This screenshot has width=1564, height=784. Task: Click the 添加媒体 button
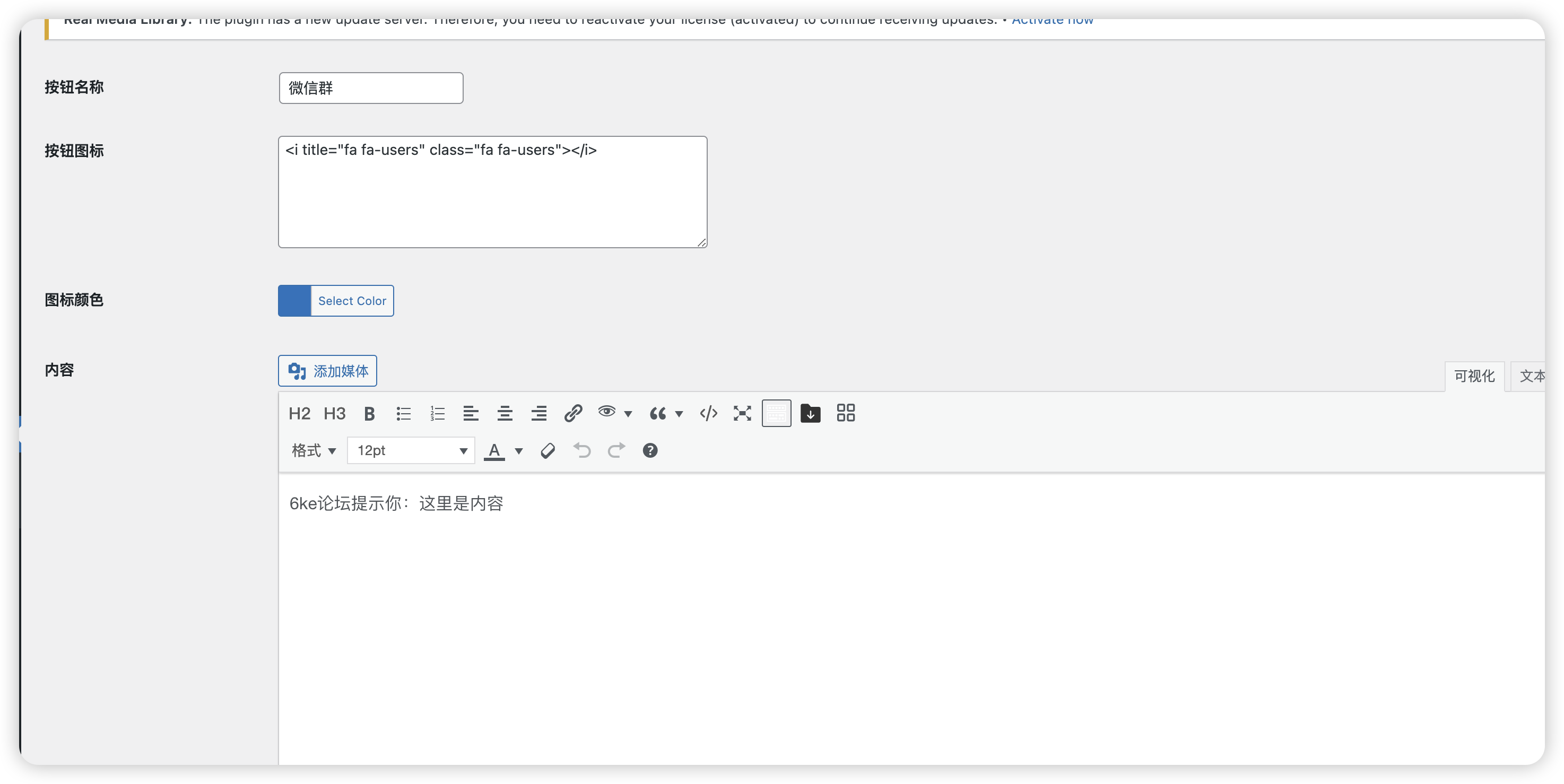coord(327,371)
